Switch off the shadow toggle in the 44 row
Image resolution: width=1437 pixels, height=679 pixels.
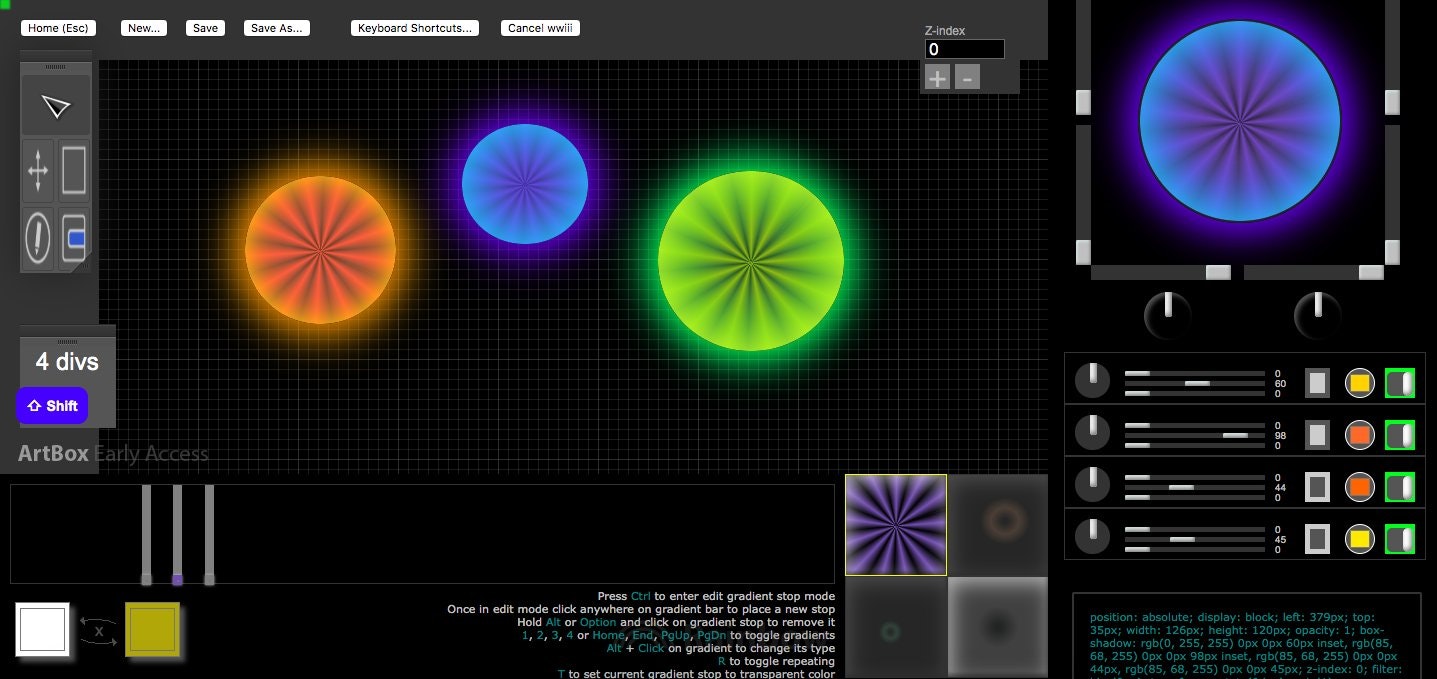[x=1399, y=486]
